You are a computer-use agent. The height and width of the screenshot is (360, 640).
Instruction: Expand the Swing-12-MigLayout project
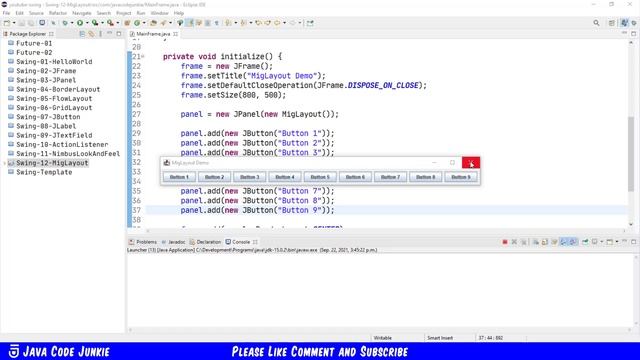click(4, 163)
